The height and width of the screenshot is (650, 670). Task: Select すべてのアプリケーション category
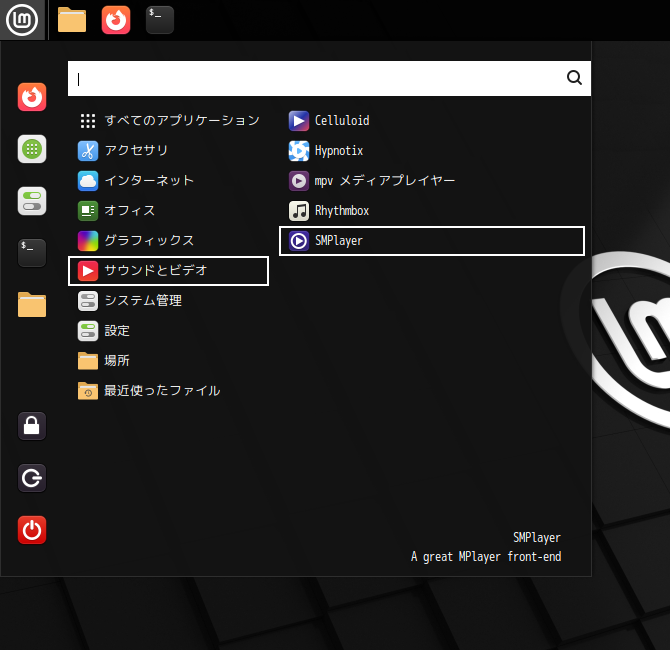[x=168, y=121]
